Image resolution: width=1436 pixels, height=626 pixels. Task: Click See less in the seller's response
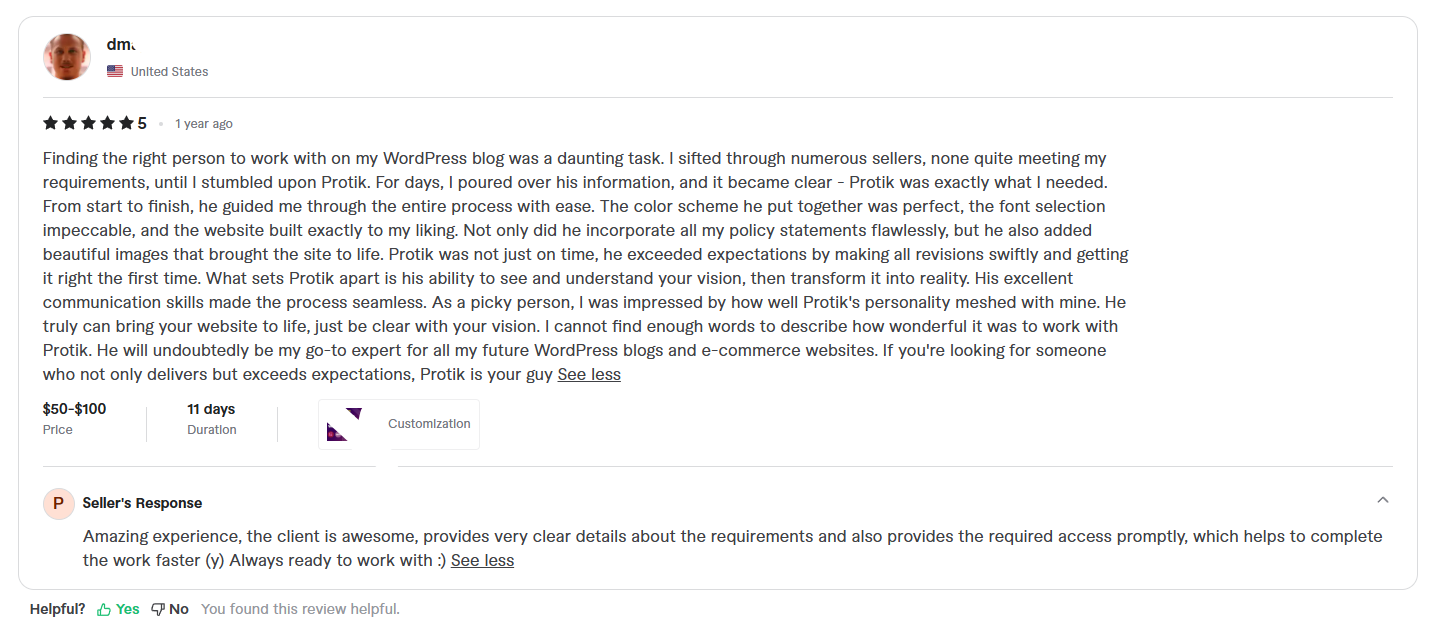click(482, 560)
